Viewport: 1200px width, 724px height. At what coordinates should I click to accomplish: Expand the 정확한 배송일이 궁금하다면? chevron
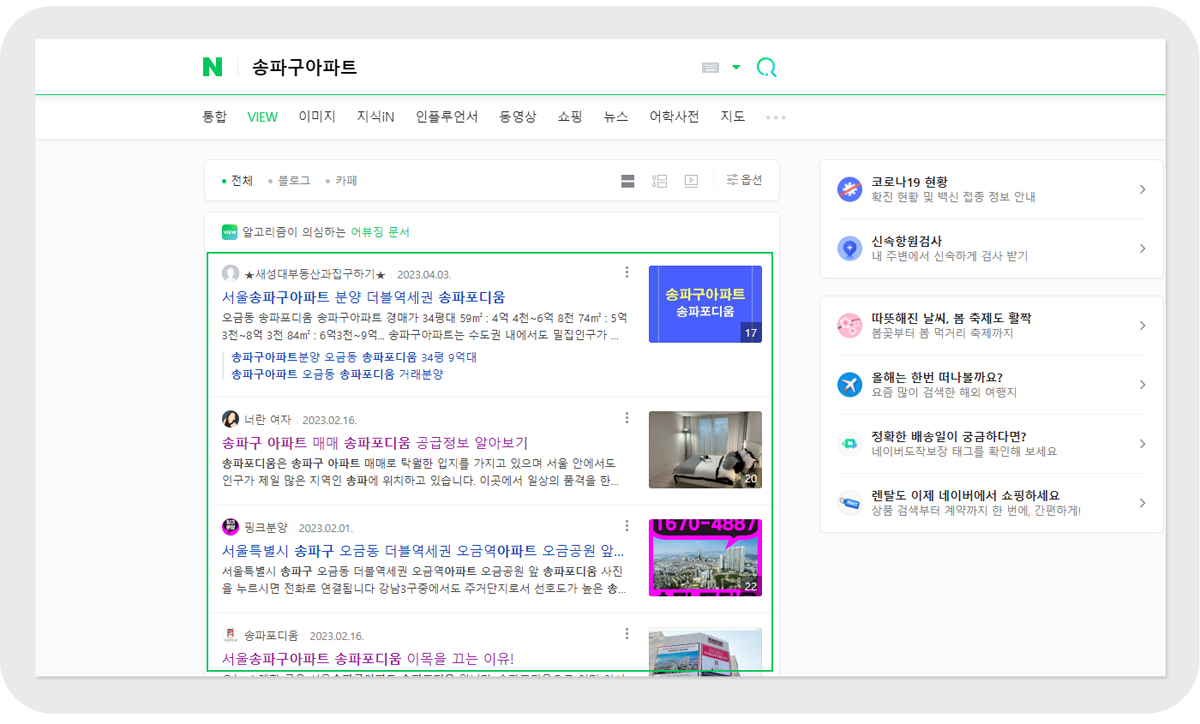tap(1142, 444)
